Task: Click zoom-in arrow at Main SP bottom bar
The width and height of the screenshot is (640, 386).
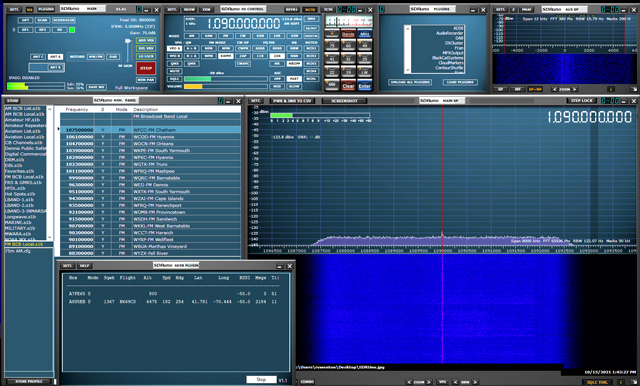Action: pyautogui.click(x=429, y=382)
